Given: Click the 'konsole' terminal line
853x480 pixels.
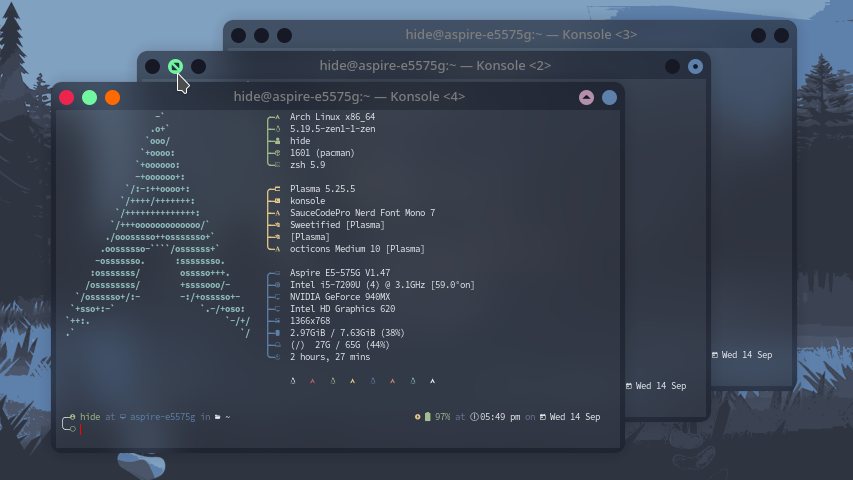Looking at the screenshot, I should (307, 201).
